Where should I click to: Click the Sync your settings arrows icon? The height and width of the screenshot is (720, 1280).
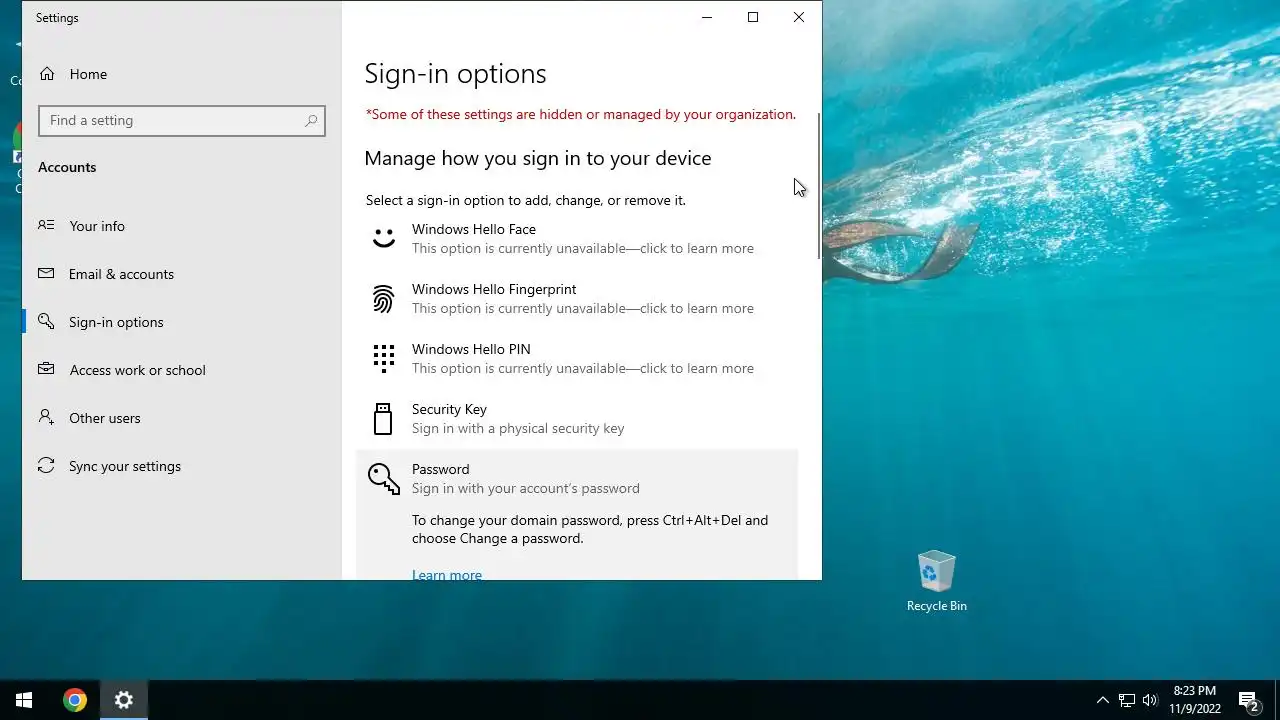[x=46, y=466]
